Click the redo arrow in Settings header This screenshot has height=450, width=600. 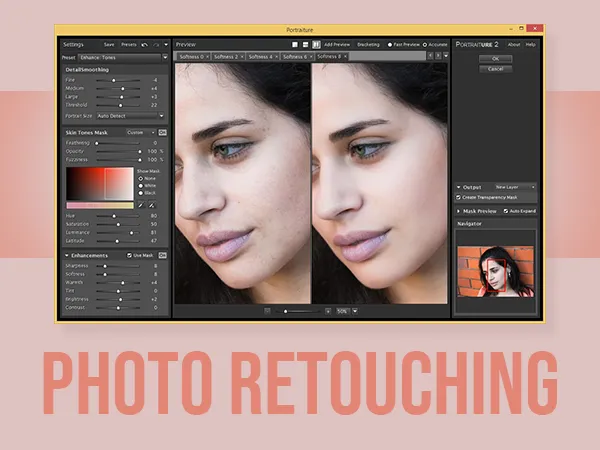coord(156,45)
